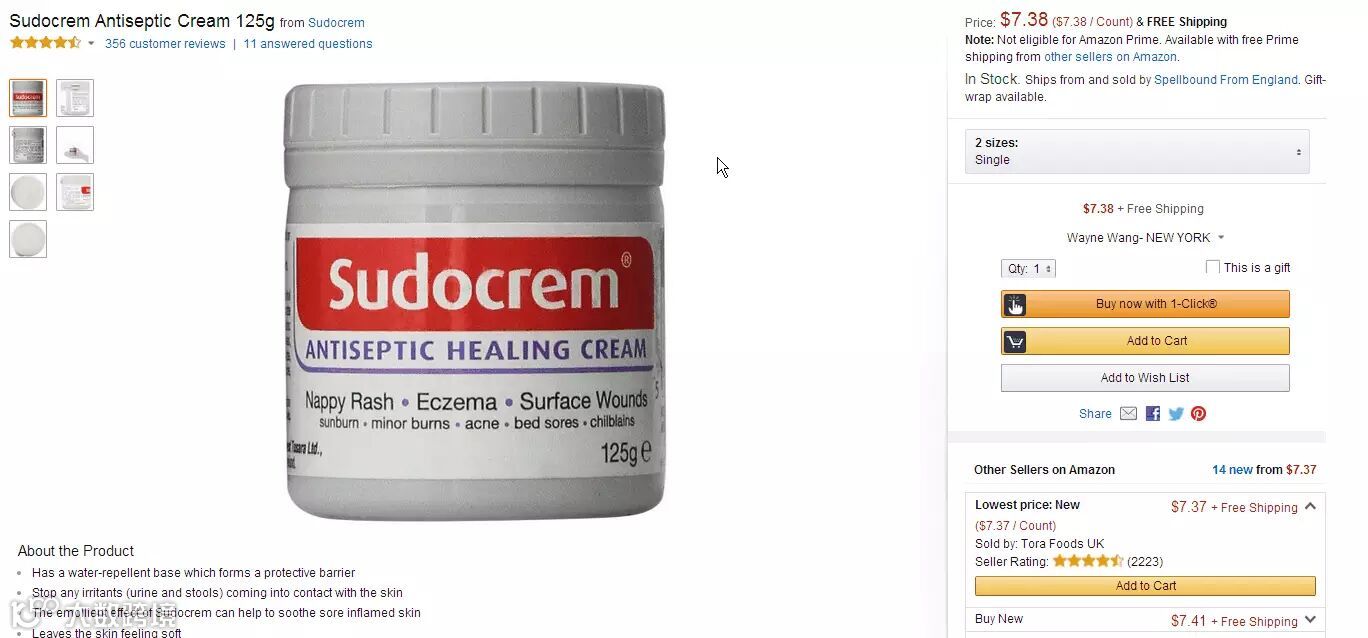Image resolution: width=1368 pixels, height=638 pixels.
Task: Share product on Pinterest icon
Action: click(1198, 413)
